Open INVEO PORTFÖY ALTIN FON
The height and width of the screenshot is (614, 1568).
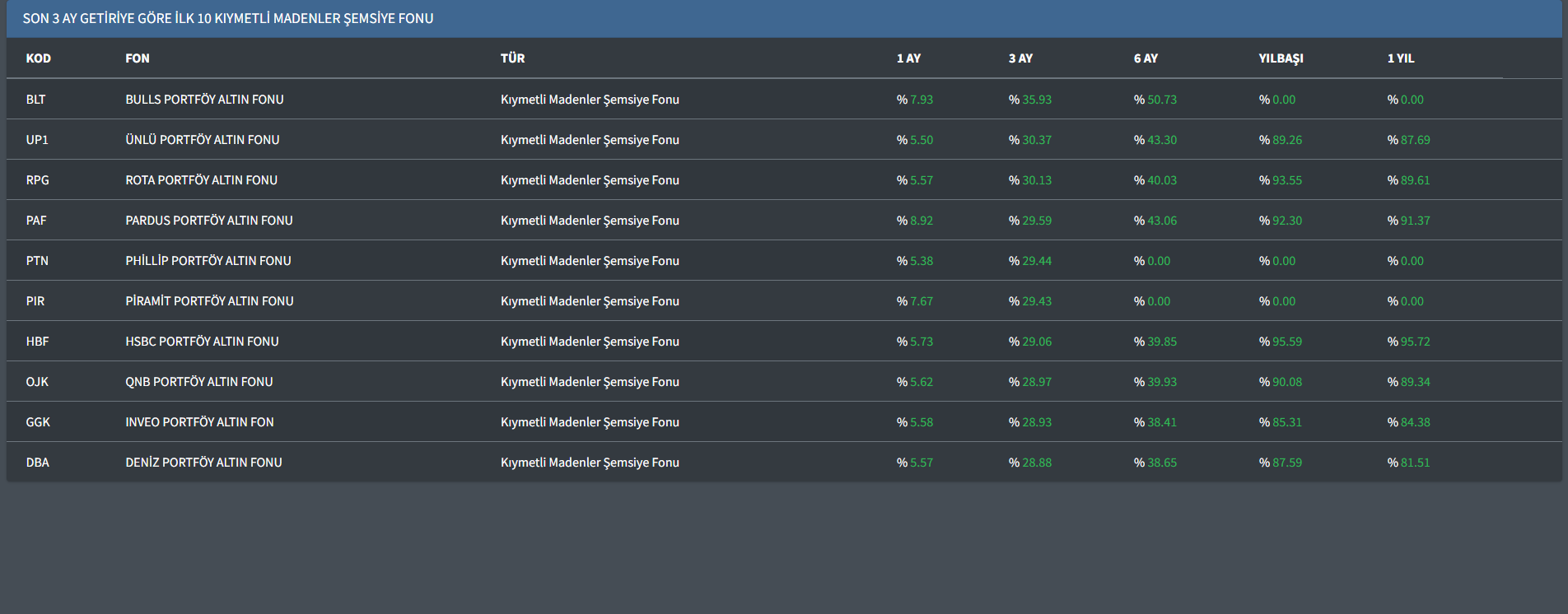tap(199, 422)
